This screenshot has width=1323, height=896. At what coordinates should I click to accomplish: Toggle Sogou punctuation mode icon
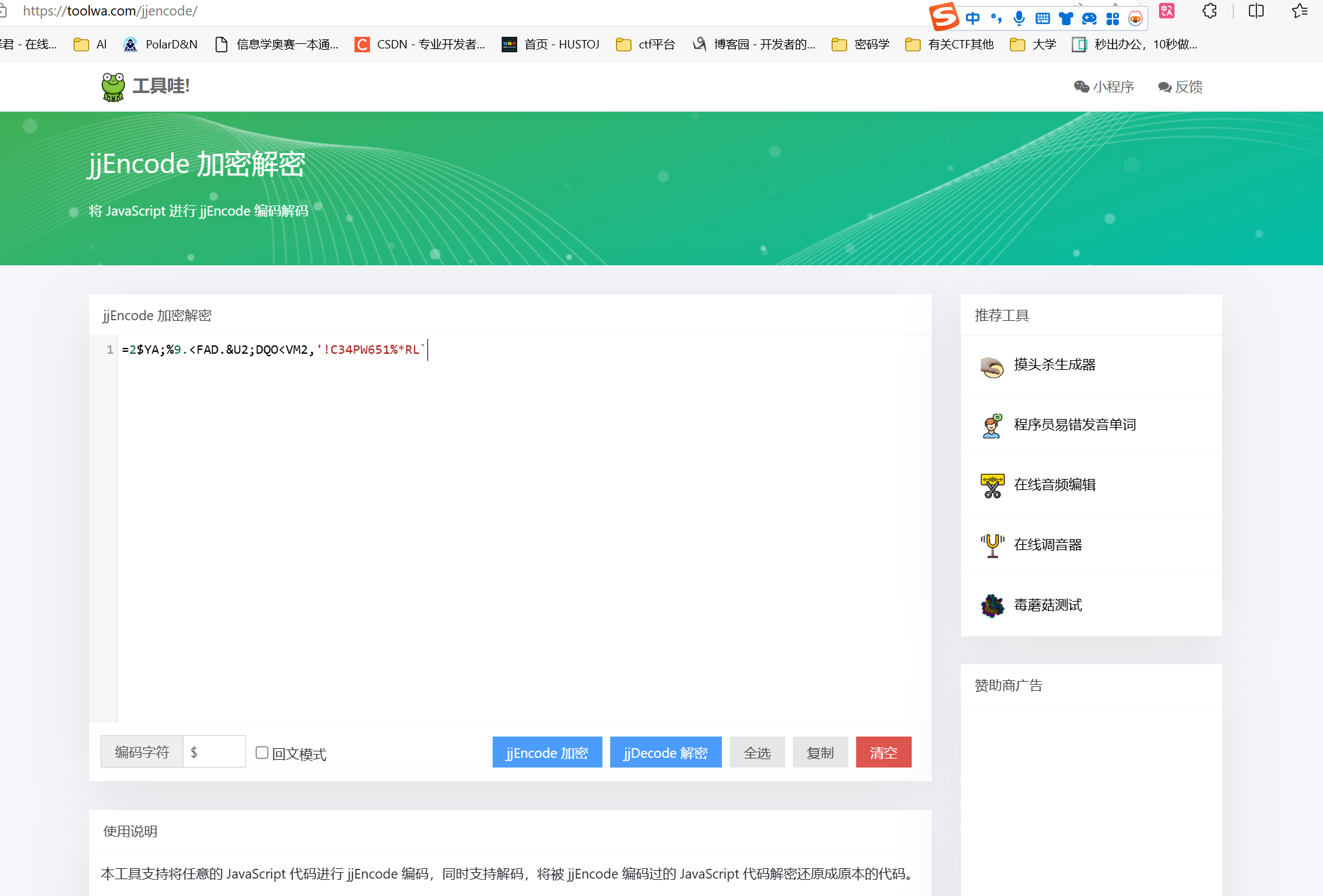coord(996,18)
